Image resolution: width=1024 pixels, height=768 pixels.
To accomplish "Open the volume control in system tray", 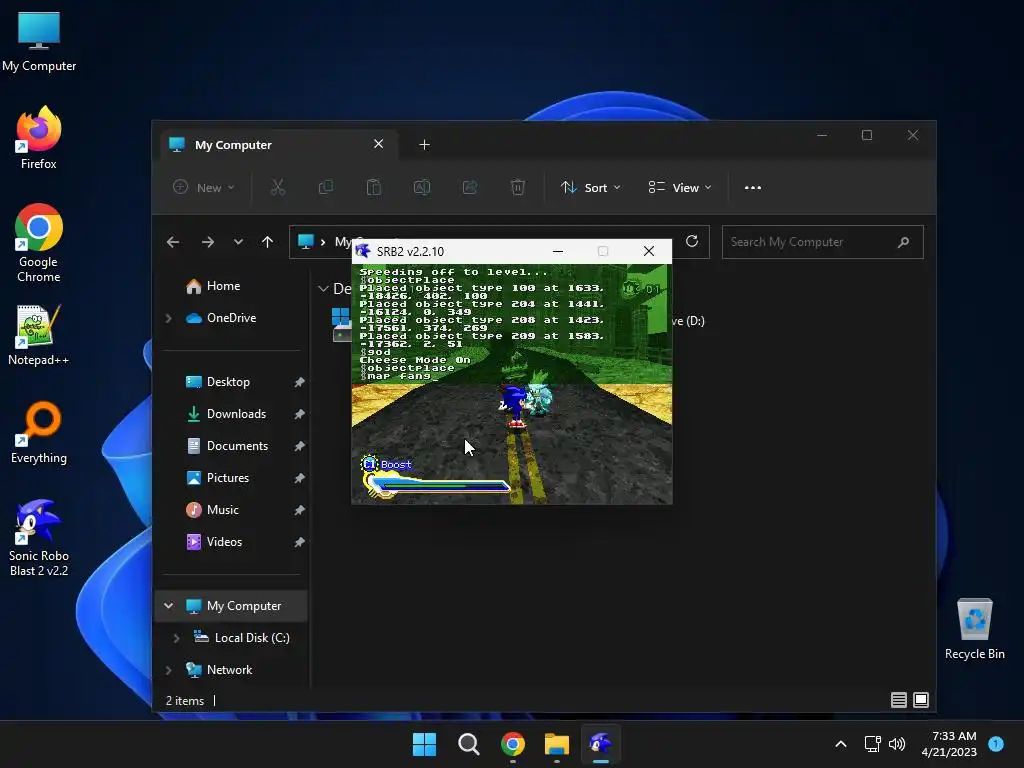I will [x=897, y=744].
